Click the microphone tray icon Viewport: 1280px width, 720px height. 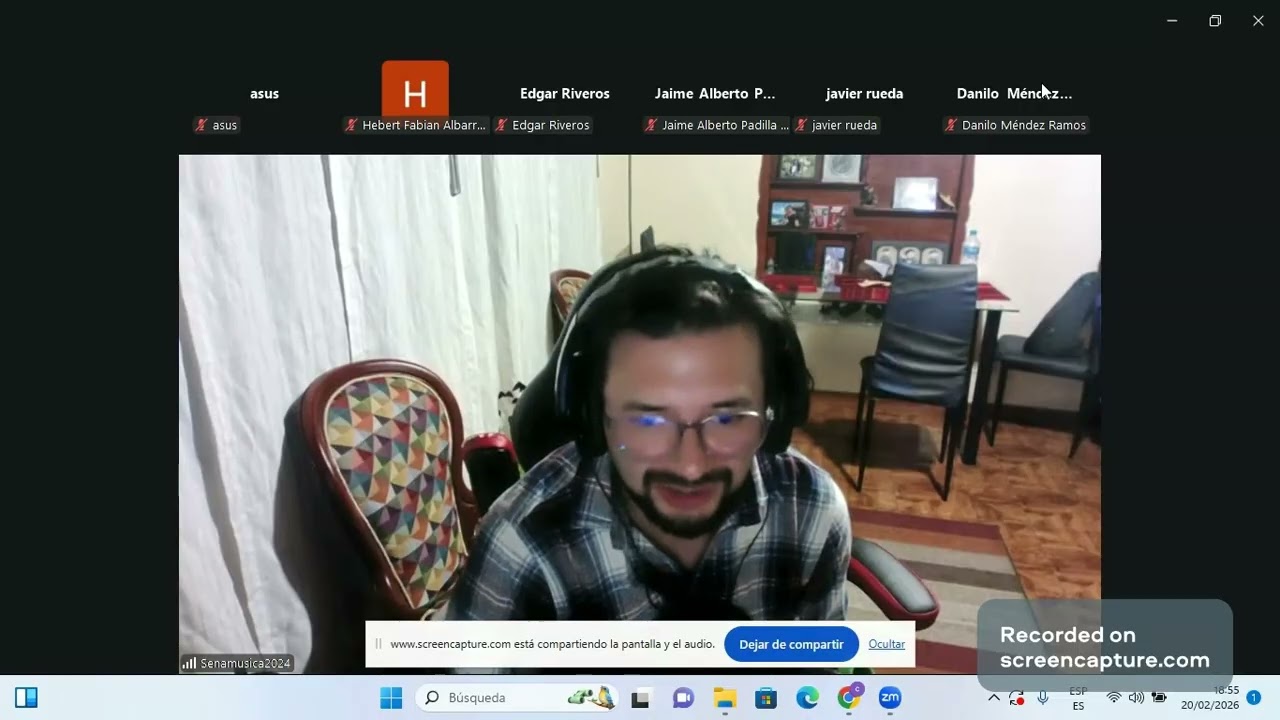pyautogui.click(x=1043, y=698)
